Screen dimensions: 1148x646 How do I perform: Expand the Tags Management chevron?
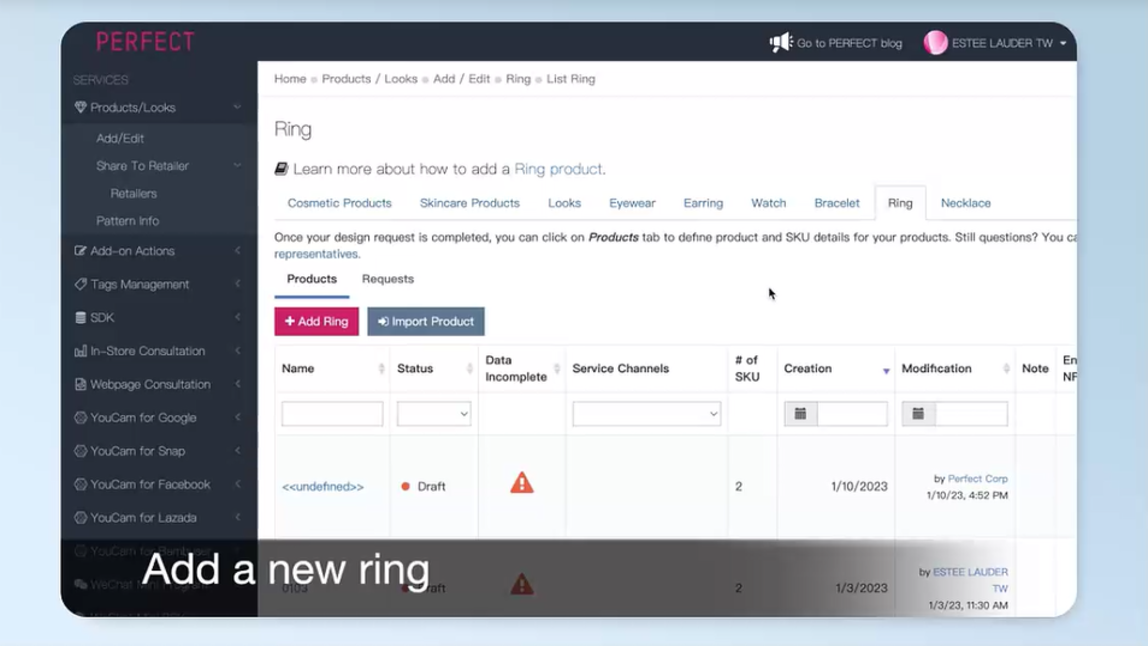[237, 284]
